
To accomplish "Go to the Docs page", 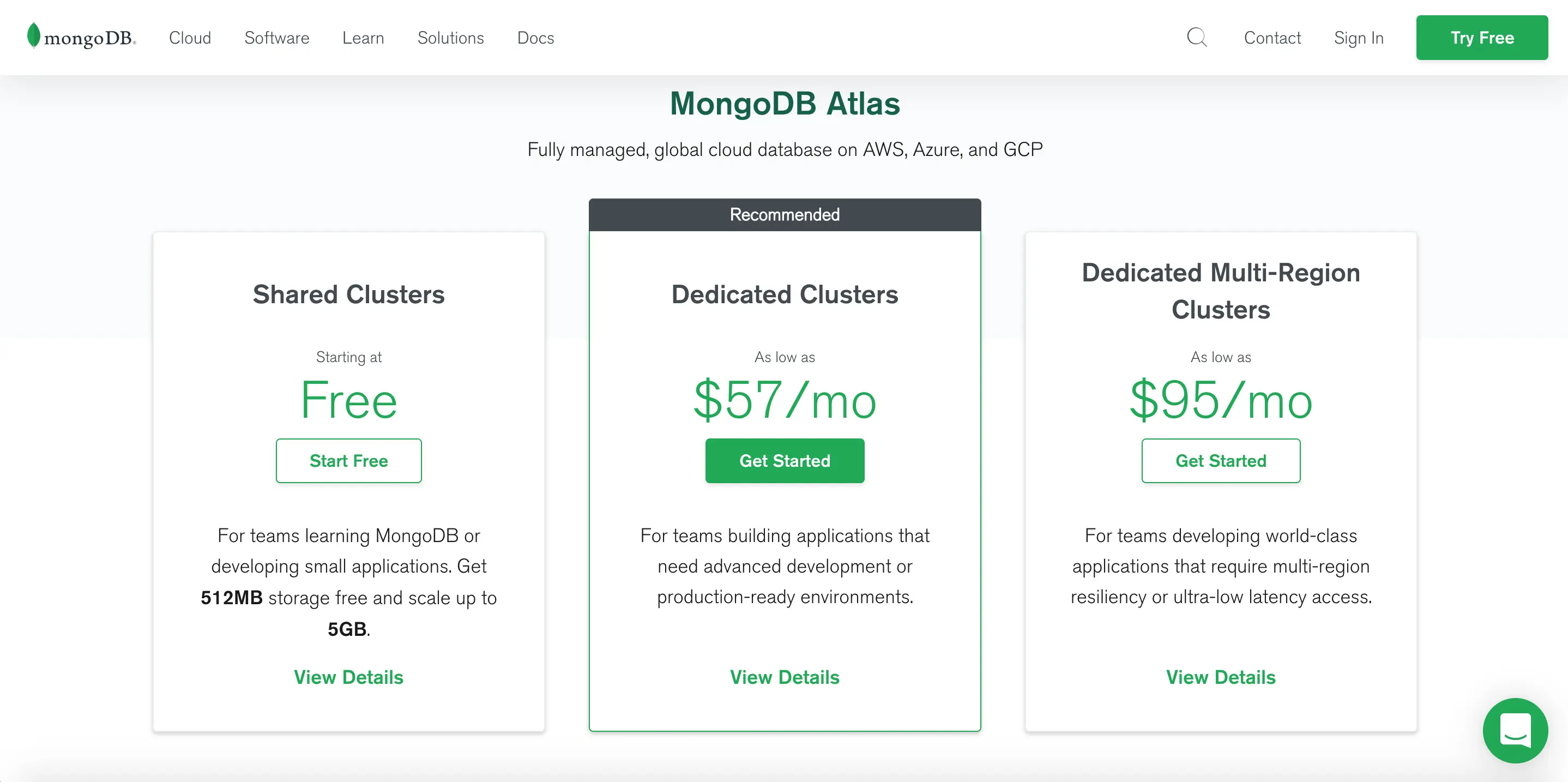I will click(535, 38).
